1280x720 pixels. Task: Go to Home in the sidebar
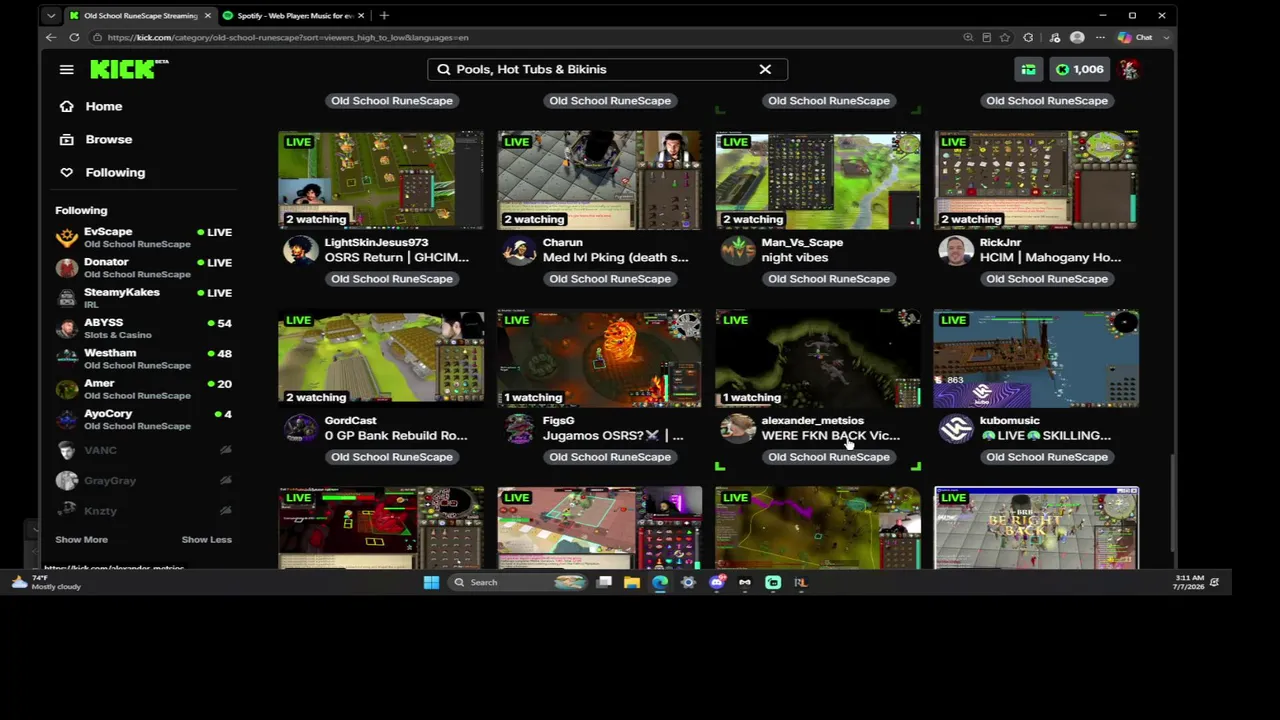104,106
